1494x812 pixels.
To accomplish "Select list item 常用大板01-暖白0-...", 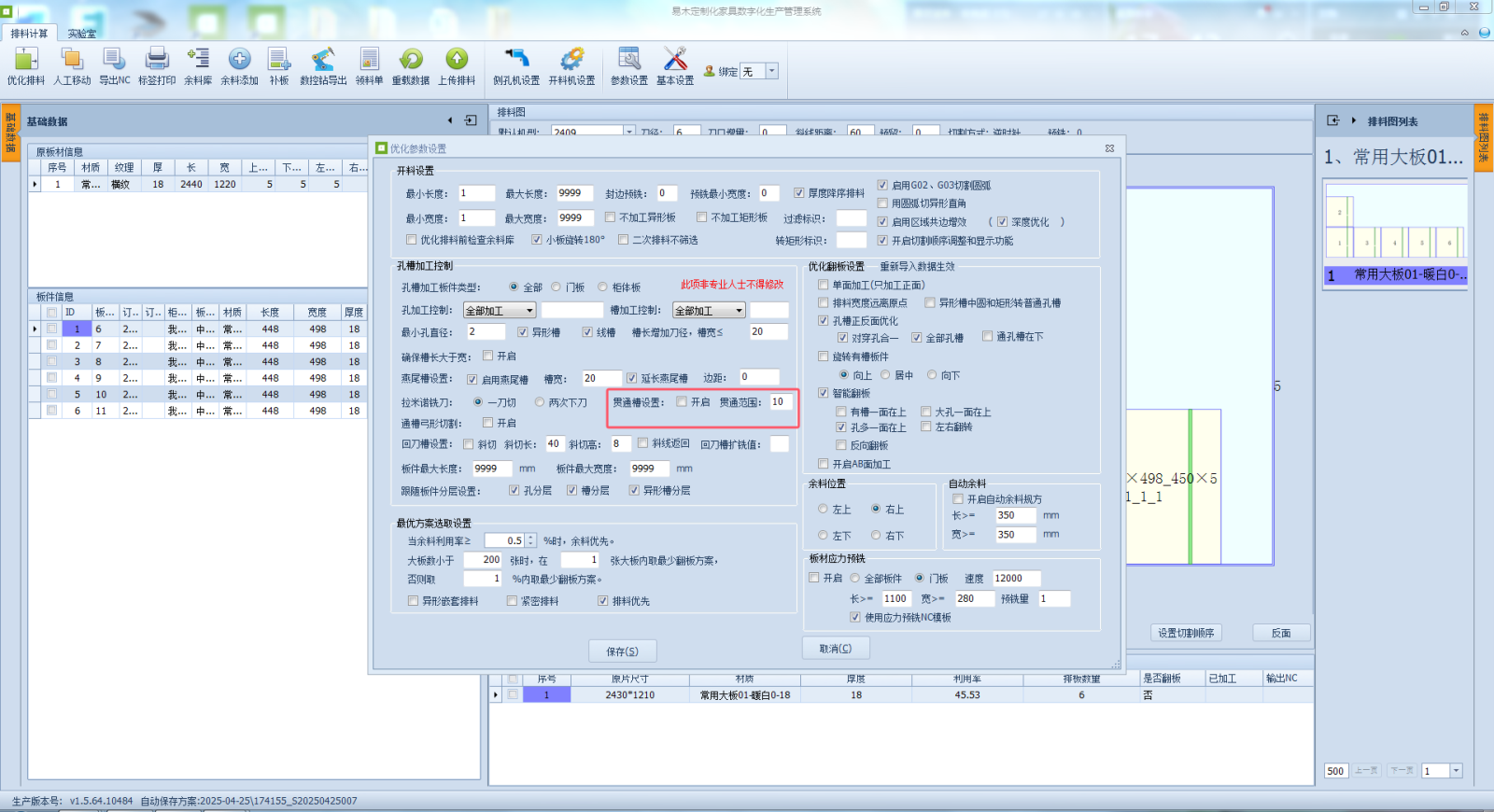I will click(x=1397, y=274).
